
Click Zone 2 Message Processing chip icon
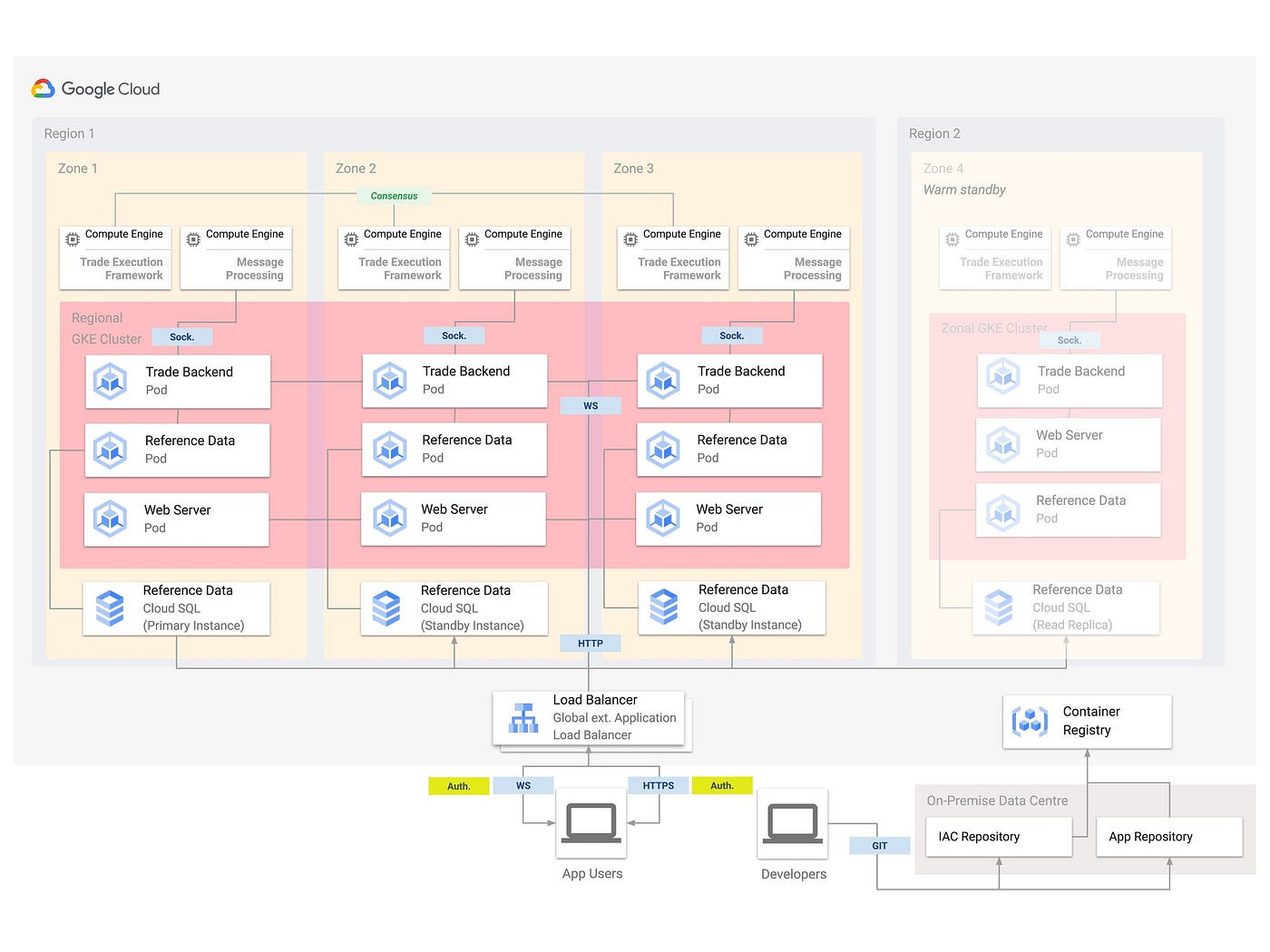[x=472, y=239]
